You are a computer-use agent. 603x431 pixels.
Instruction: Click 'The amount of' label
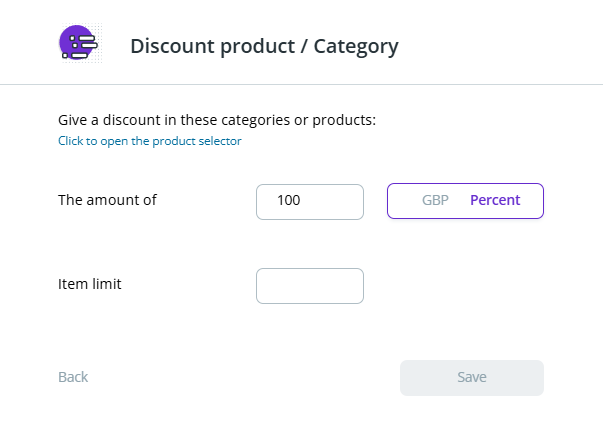point(108,200)
